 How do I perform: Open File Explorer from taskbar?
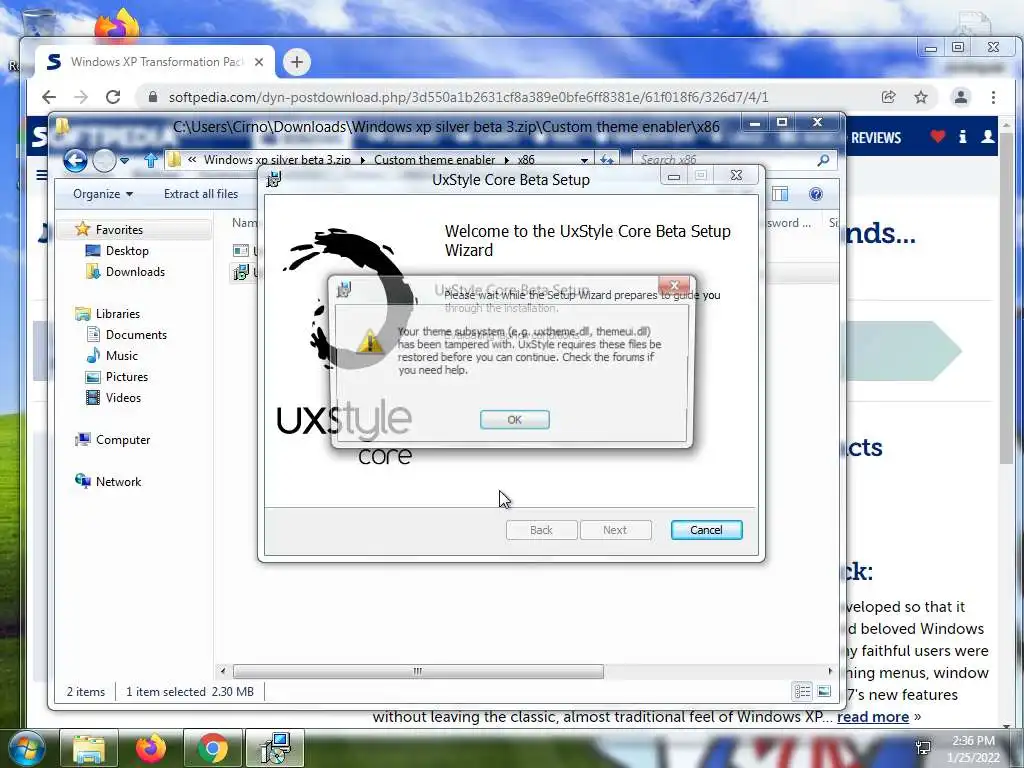coord(89,748)
